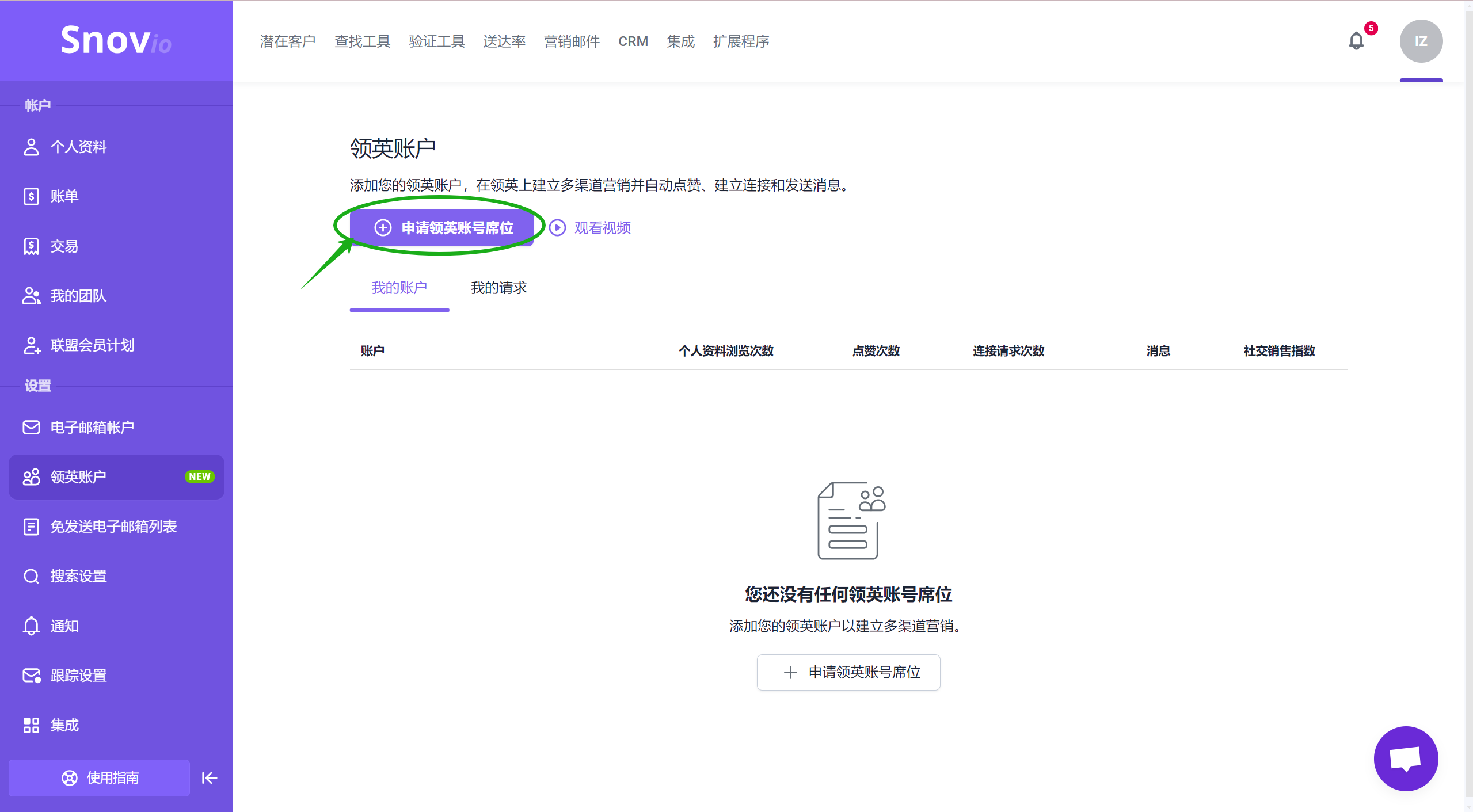Click 点赞次数 column header

point(876,350)
